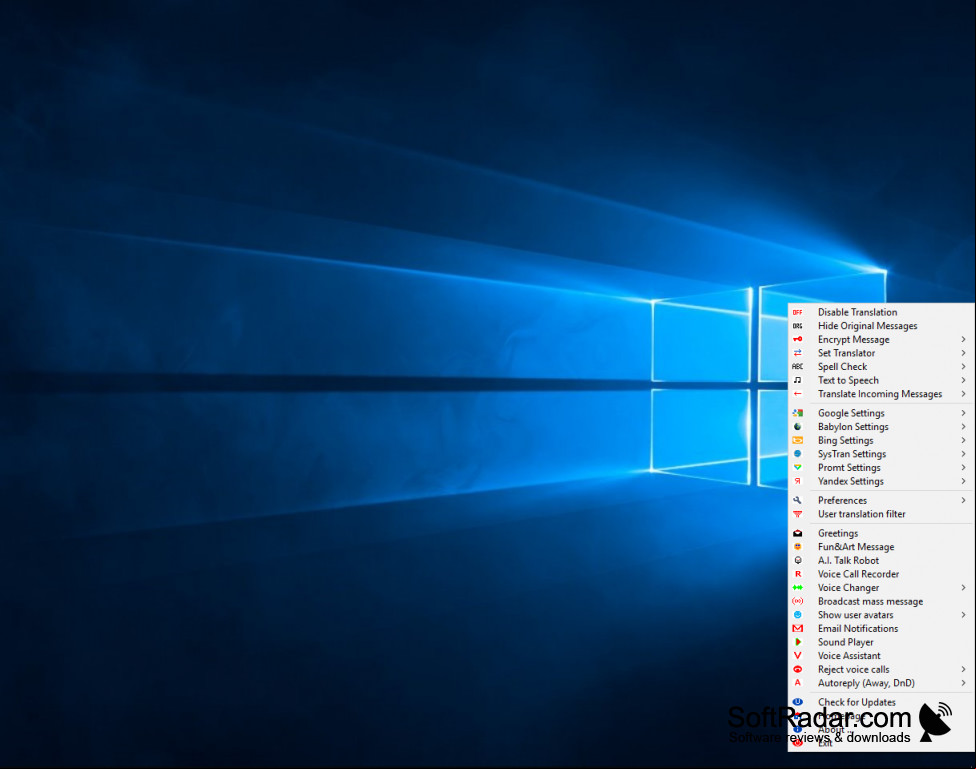Select Broadcast mass message
This screenshot has width=976, height=769.
[x=880, y=602]
